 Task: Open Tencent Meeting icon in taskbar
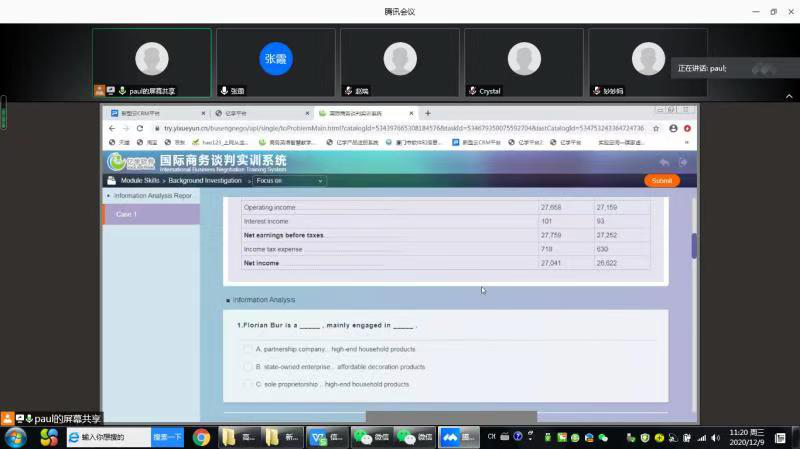tap(450, 437)
